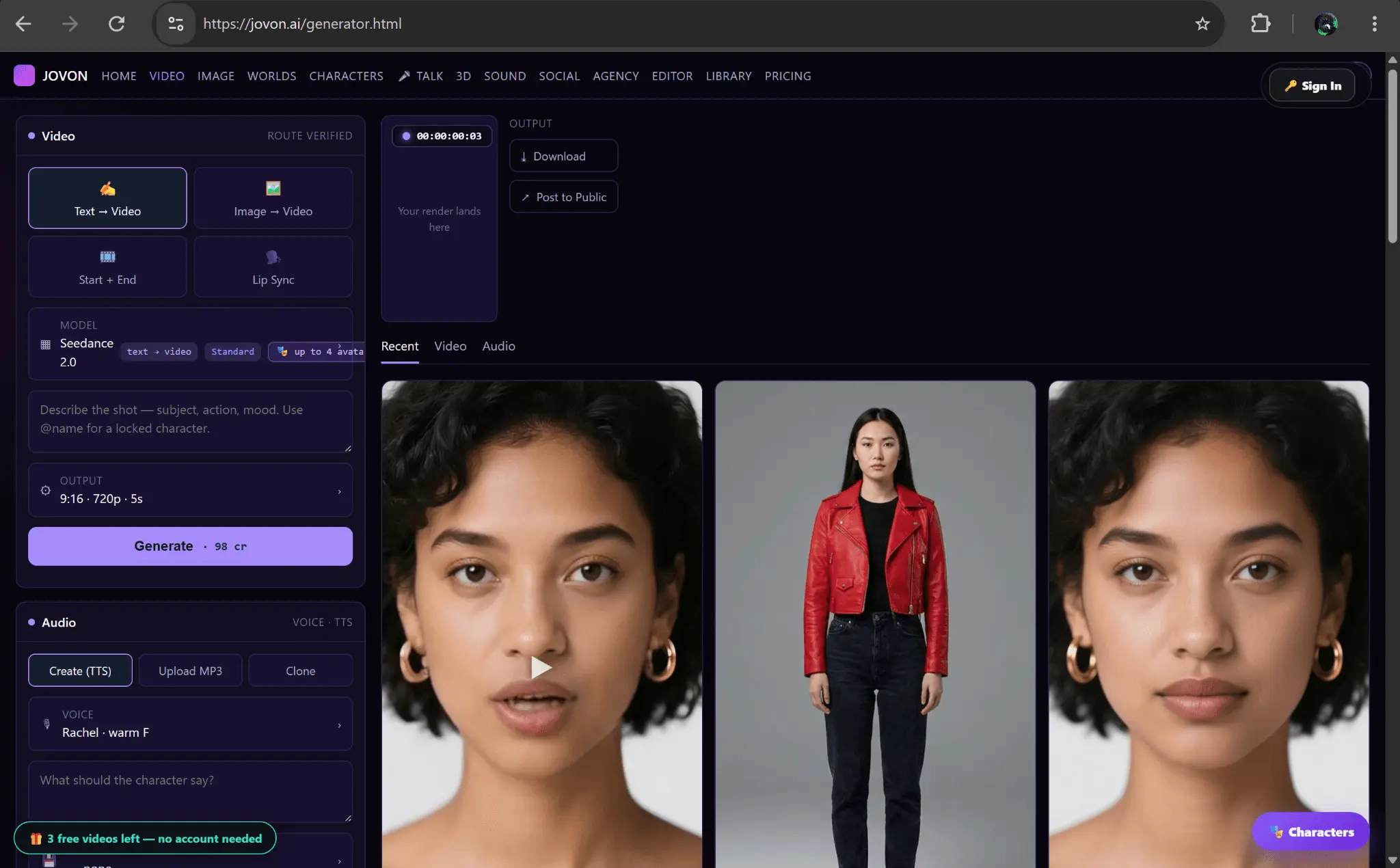Viewport: 1400px width, 868px height.
Task: Select Start + End mode
Action: (x=107, y=267)
